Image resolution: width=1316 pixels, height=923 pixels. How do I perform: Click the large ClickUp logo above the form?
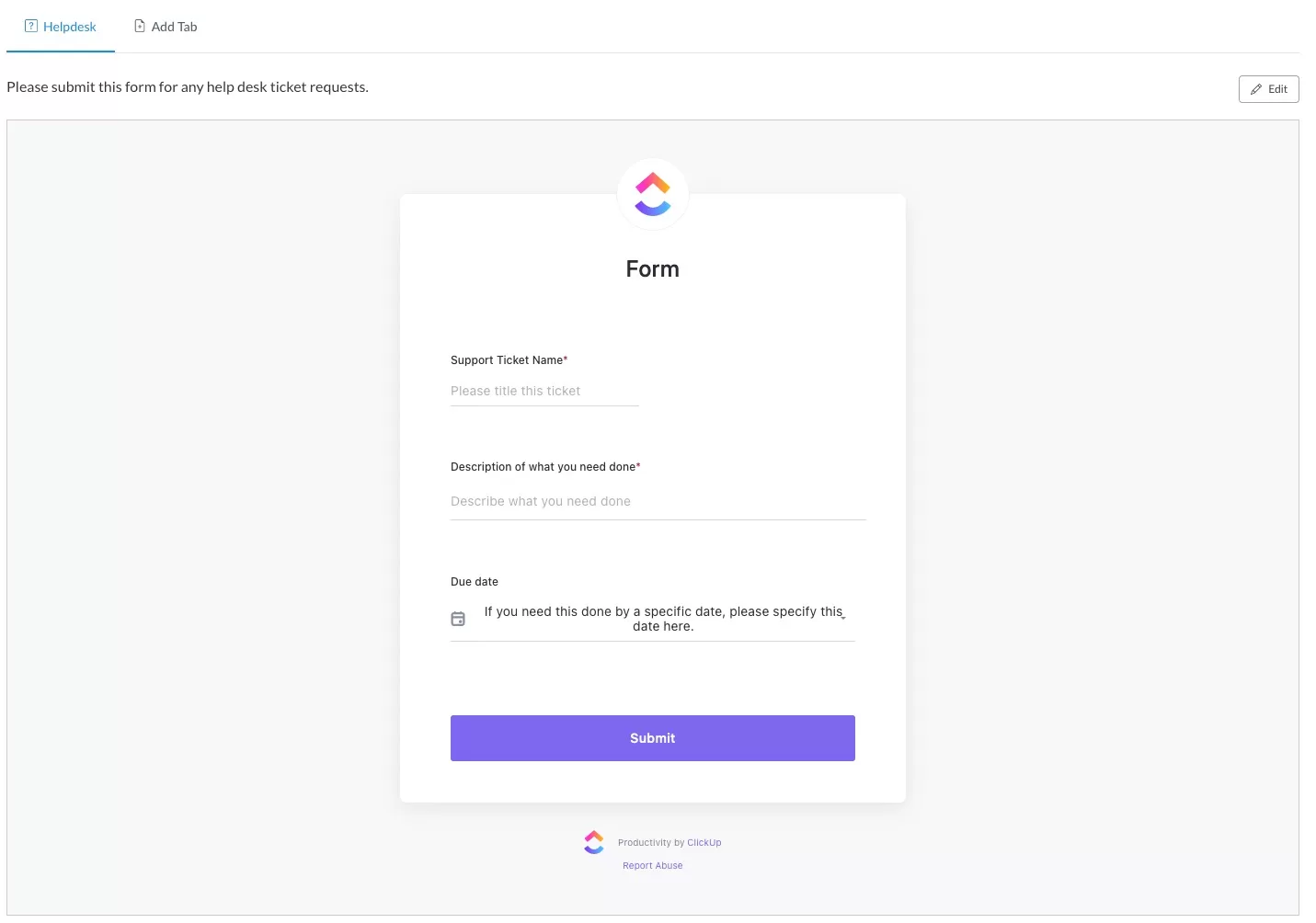653,194
